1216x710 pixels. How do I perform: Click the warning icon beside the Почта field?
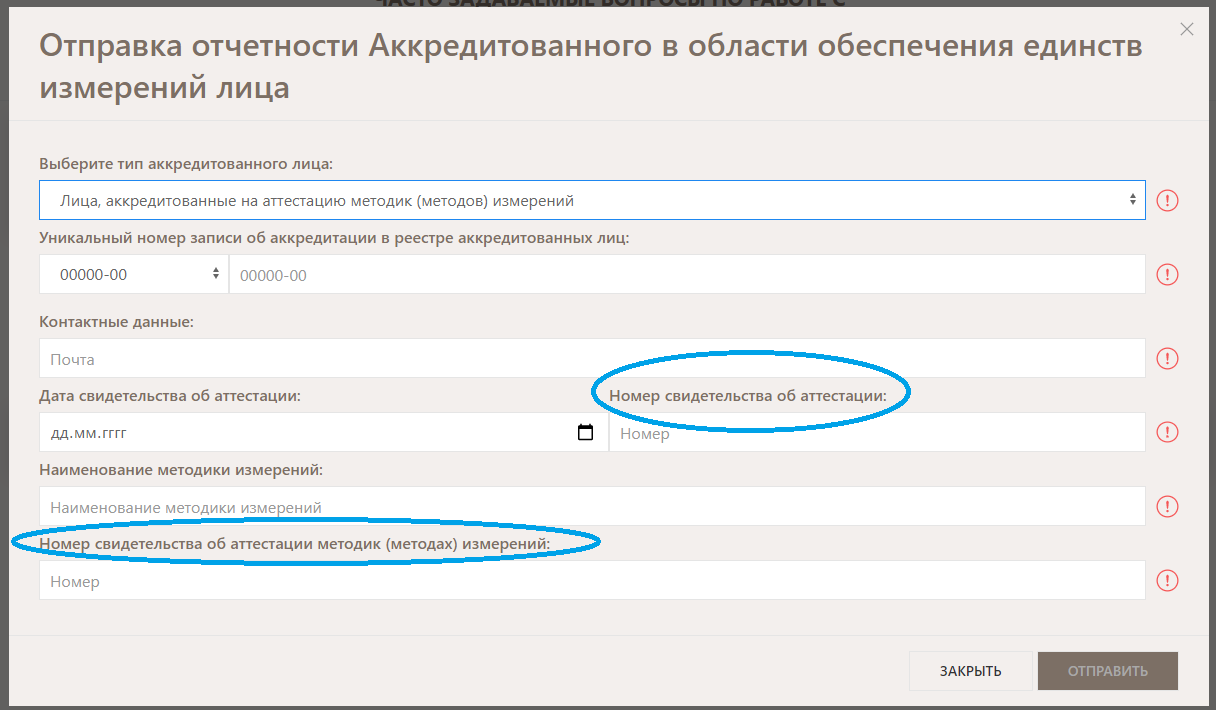point(1167,358)
